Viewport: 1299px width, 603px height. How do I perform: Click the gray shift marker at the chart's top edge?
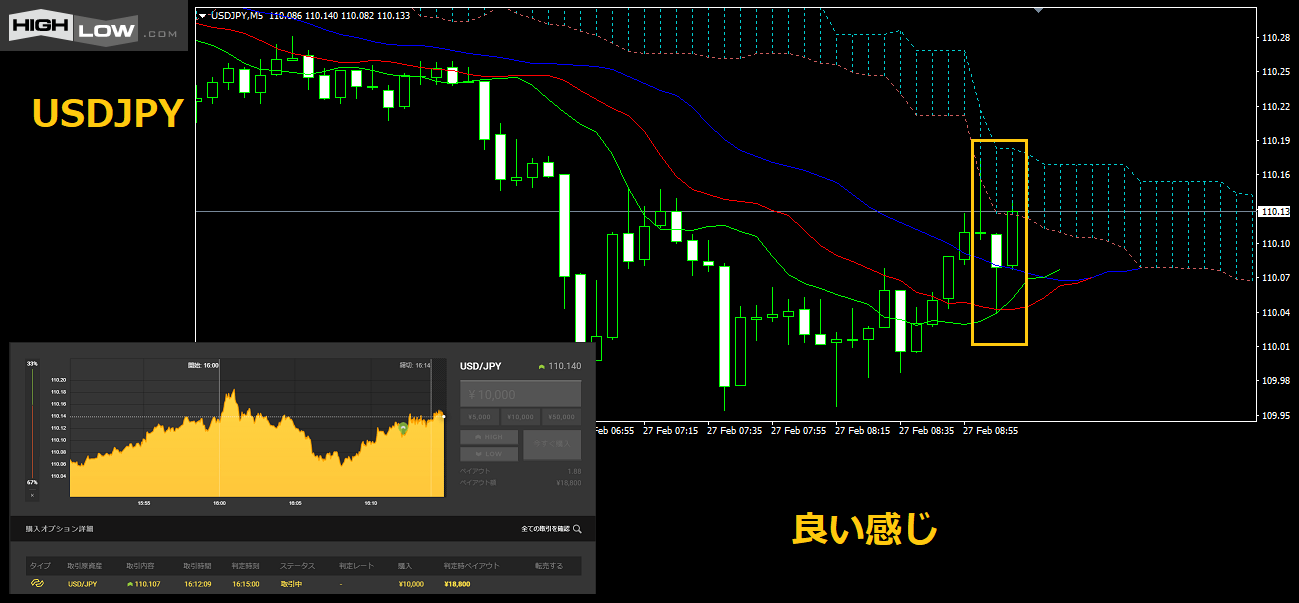[x=1037, y=9]
